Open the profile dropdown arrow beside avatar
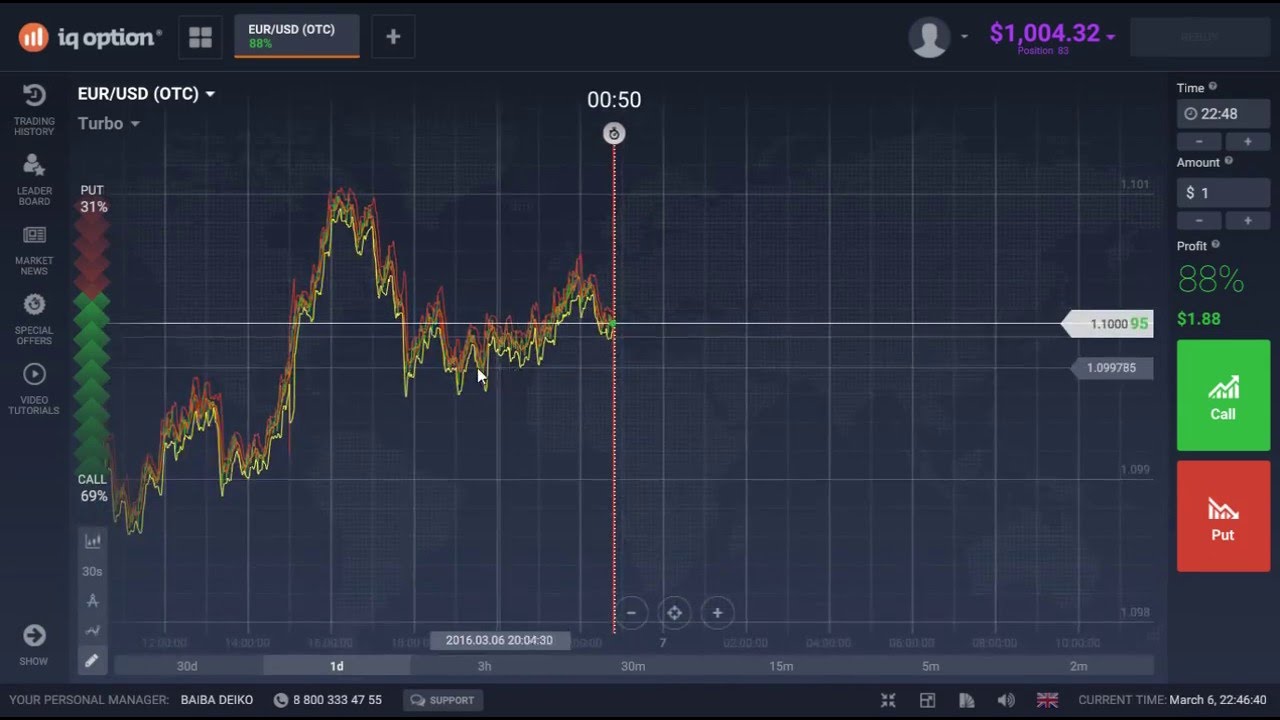Screen dimensions: 1280x720 pos(964,37)
